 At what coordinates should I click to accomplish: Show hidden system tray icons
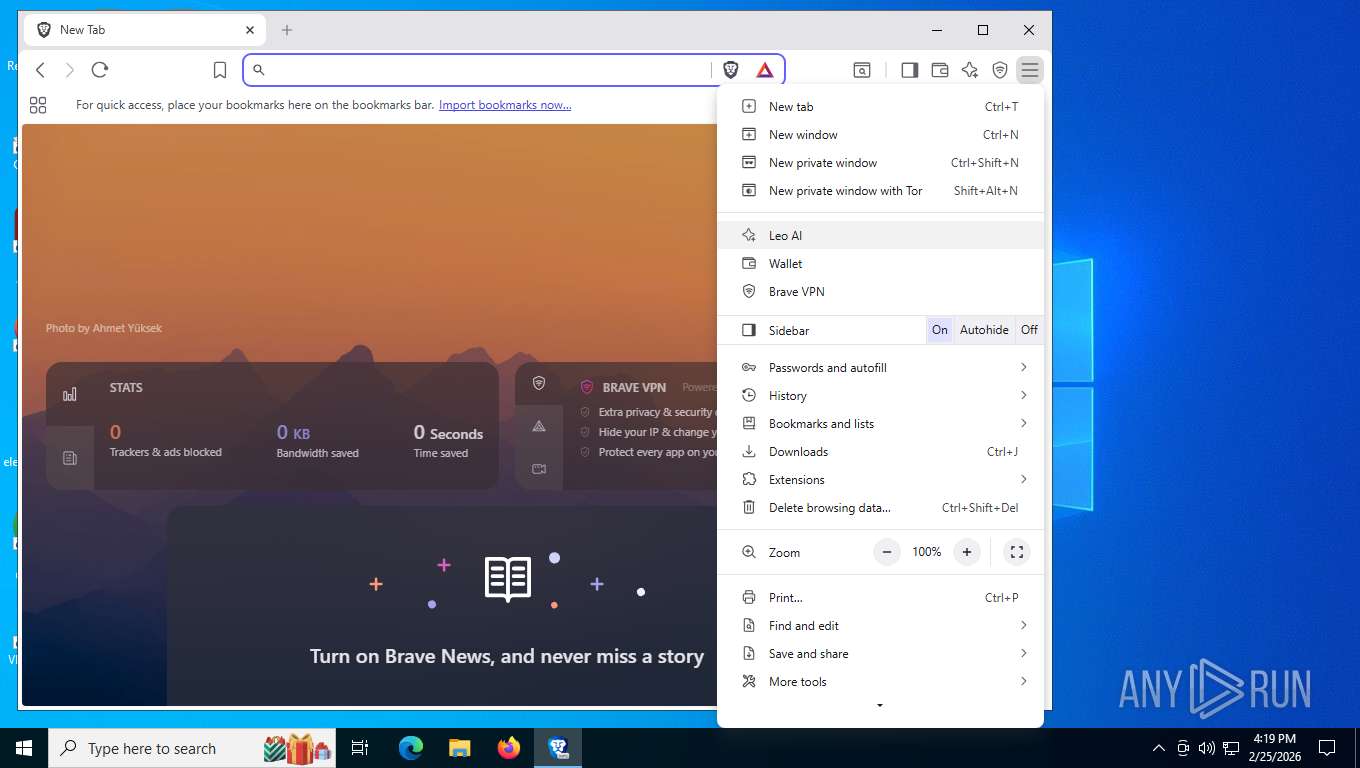tap(1159, 748)
